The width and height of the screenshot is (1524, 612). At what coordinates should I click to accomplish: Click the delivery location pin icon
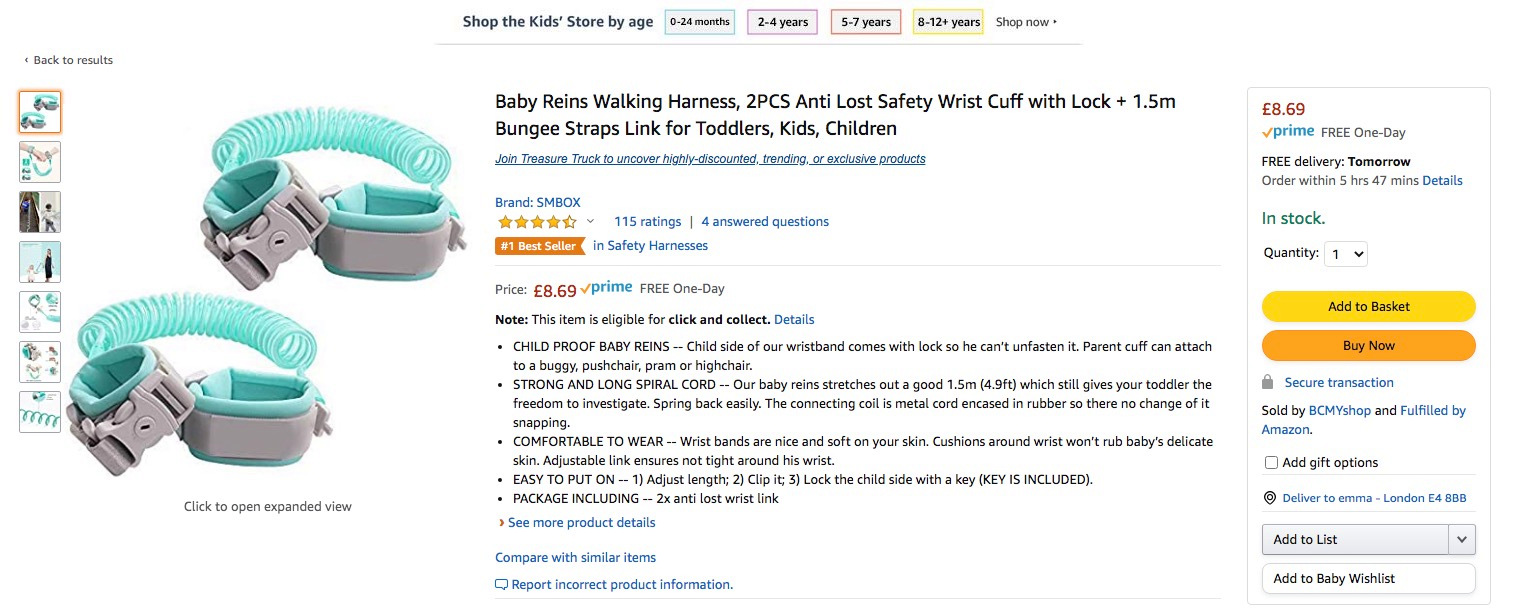click(x=1270, y=498)
